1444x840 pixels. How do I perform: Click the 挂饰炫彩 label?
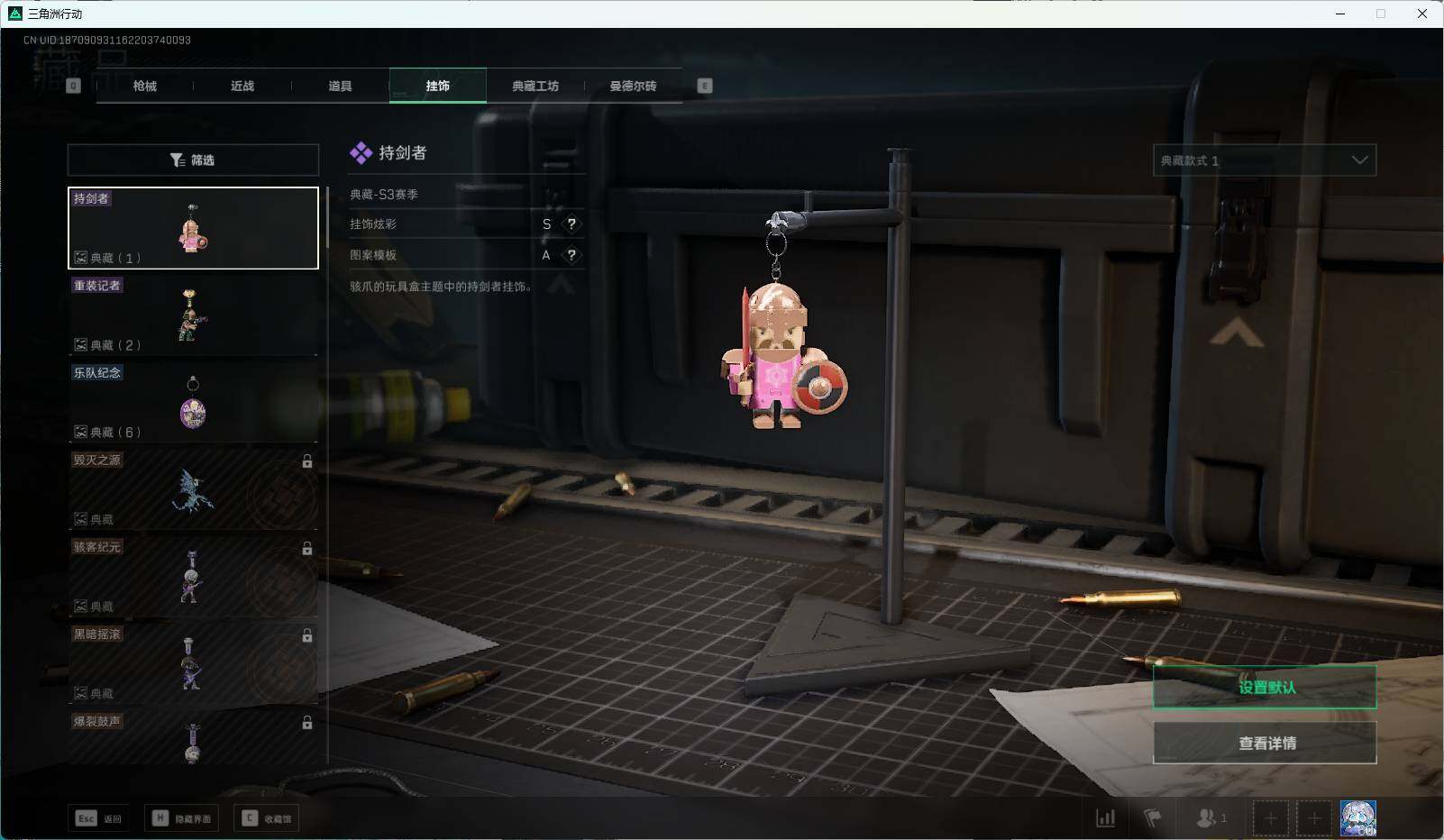(373, 224)
